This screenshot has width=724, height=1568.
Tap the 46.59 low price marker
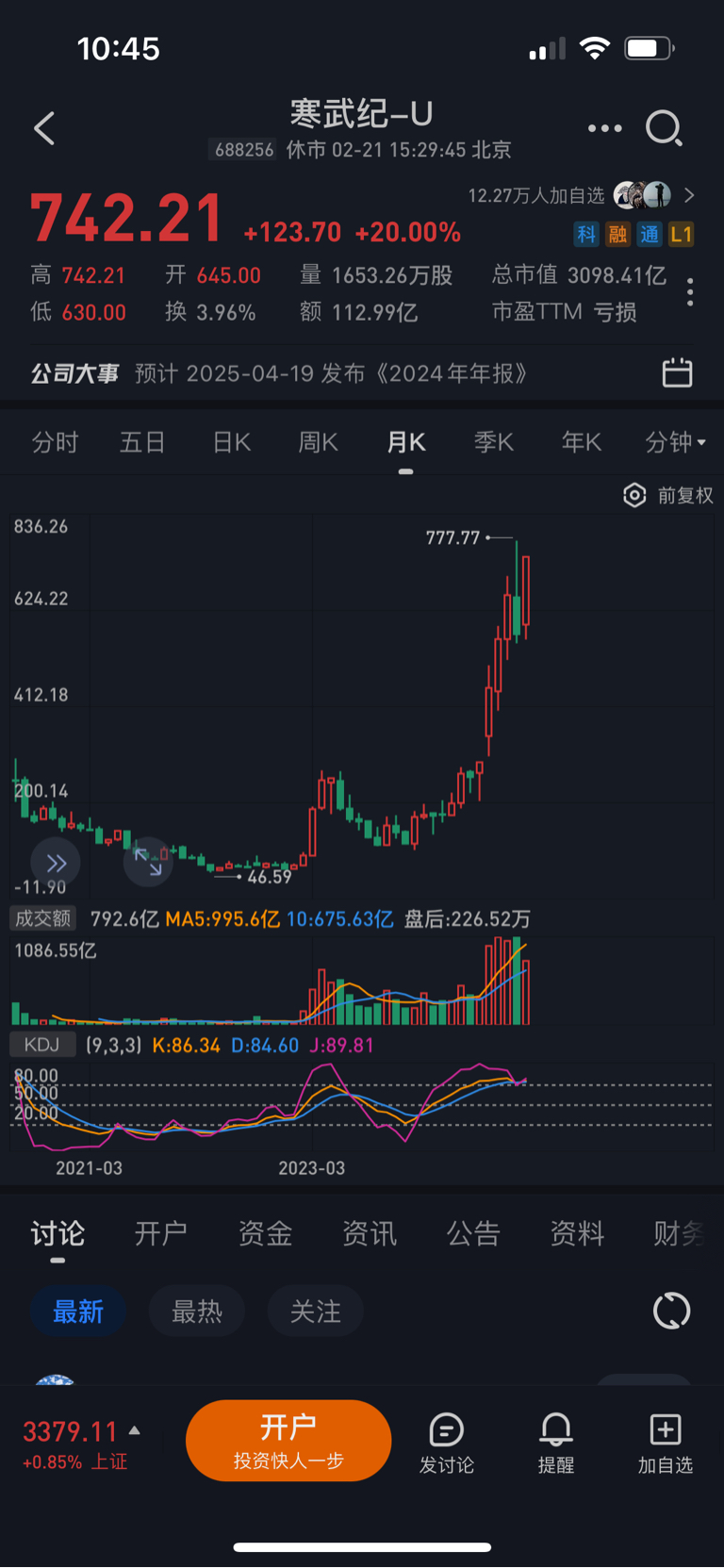pyautogui.click(x=270, y=877)
